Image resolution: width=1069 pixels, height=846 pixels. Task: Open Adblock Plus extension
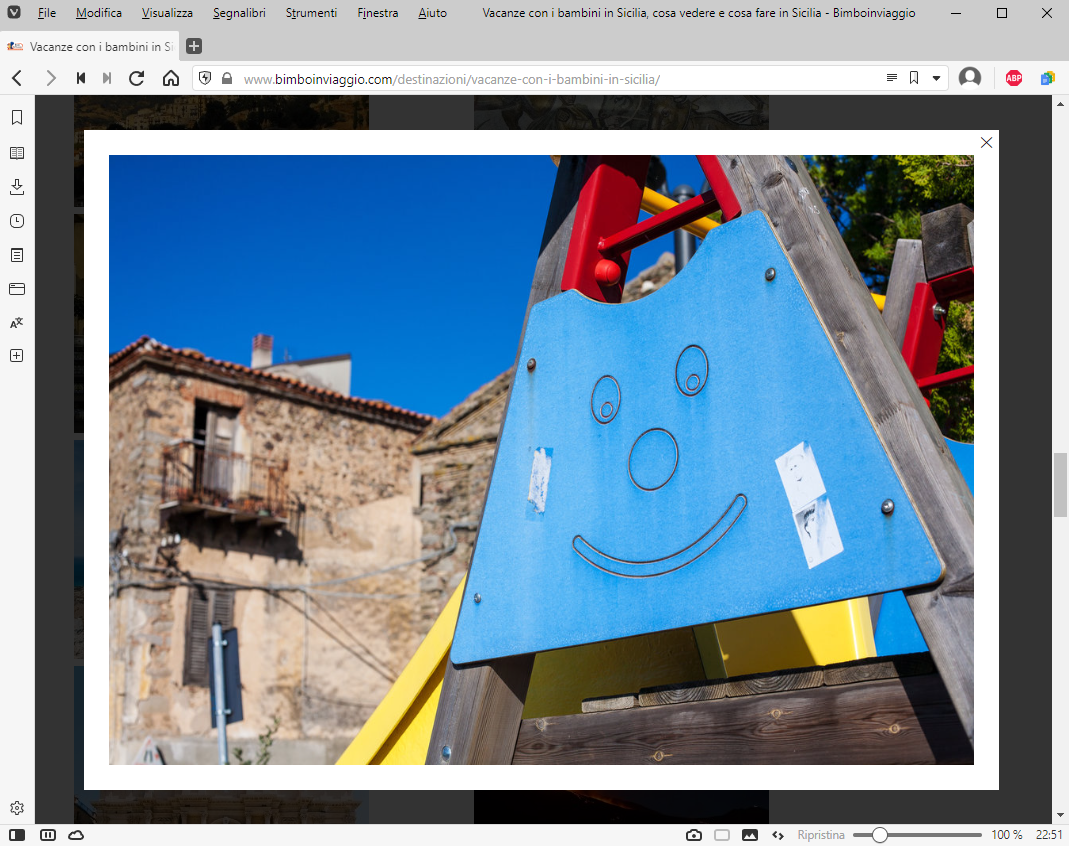(1014, 78)
